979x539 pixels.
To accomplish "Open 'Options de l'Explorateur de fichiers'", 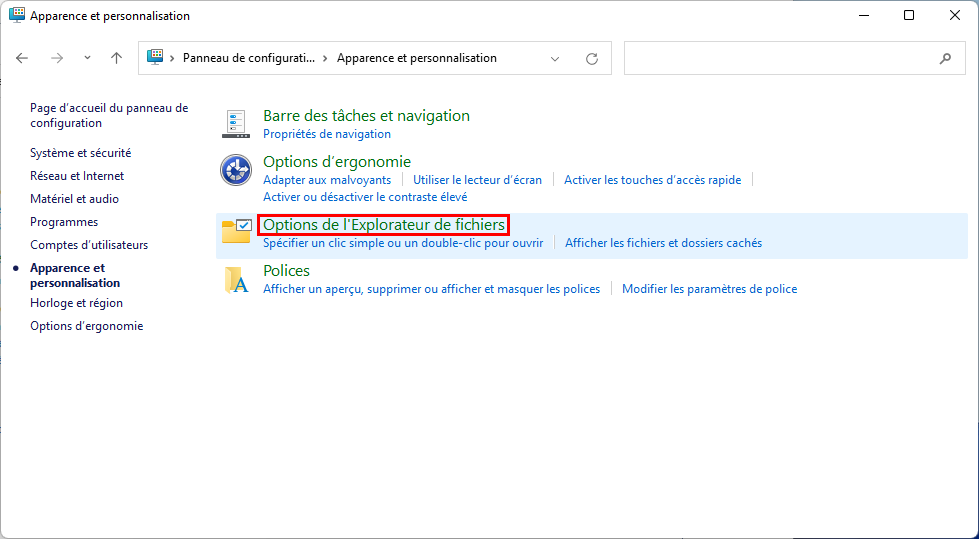I will click(384, 225).
